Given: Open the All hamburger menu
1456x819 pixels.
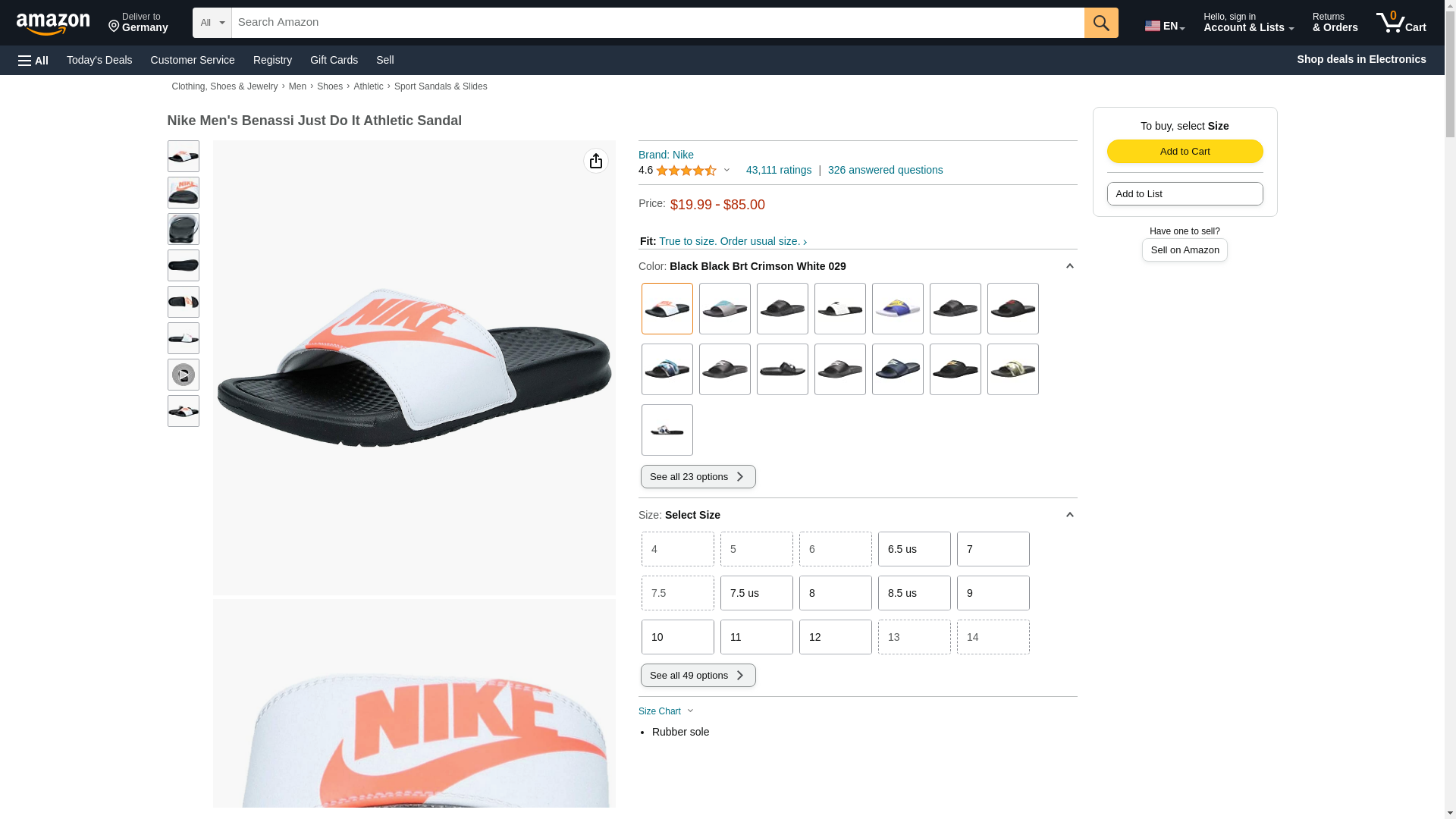Looking at the screenshot, I should click(x=33, y=60).
